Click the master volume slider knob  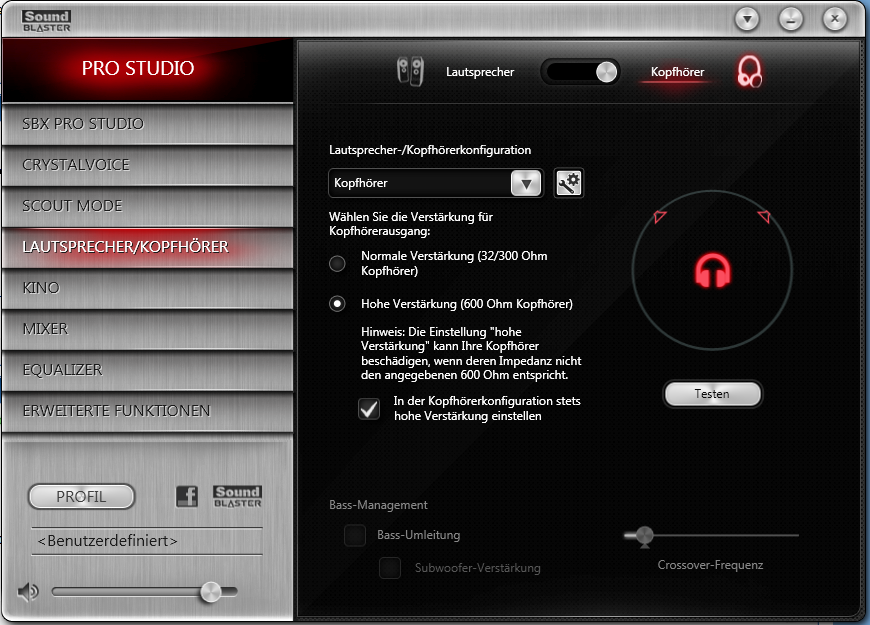(211, 592)
